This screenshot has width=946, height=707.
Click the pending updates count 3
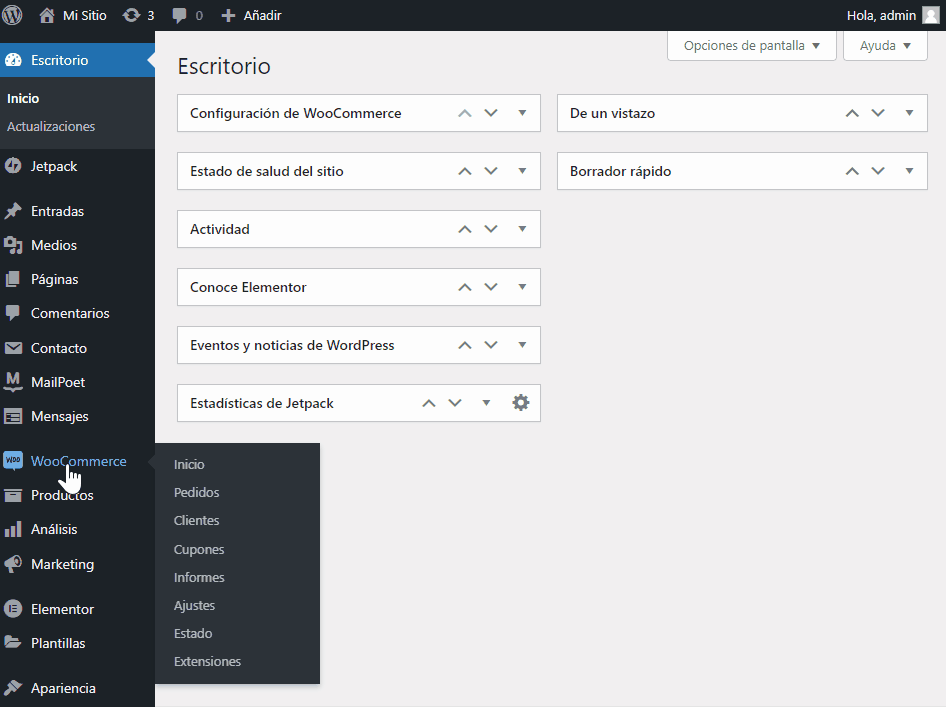(x=151, y=16)
